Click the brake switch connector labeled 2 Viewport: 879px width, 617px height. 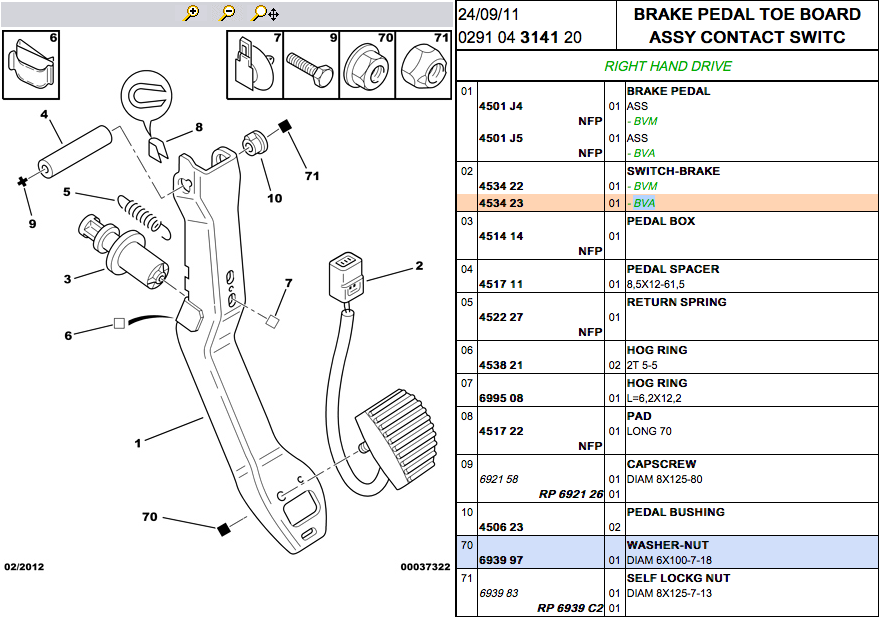coord(346,278)
